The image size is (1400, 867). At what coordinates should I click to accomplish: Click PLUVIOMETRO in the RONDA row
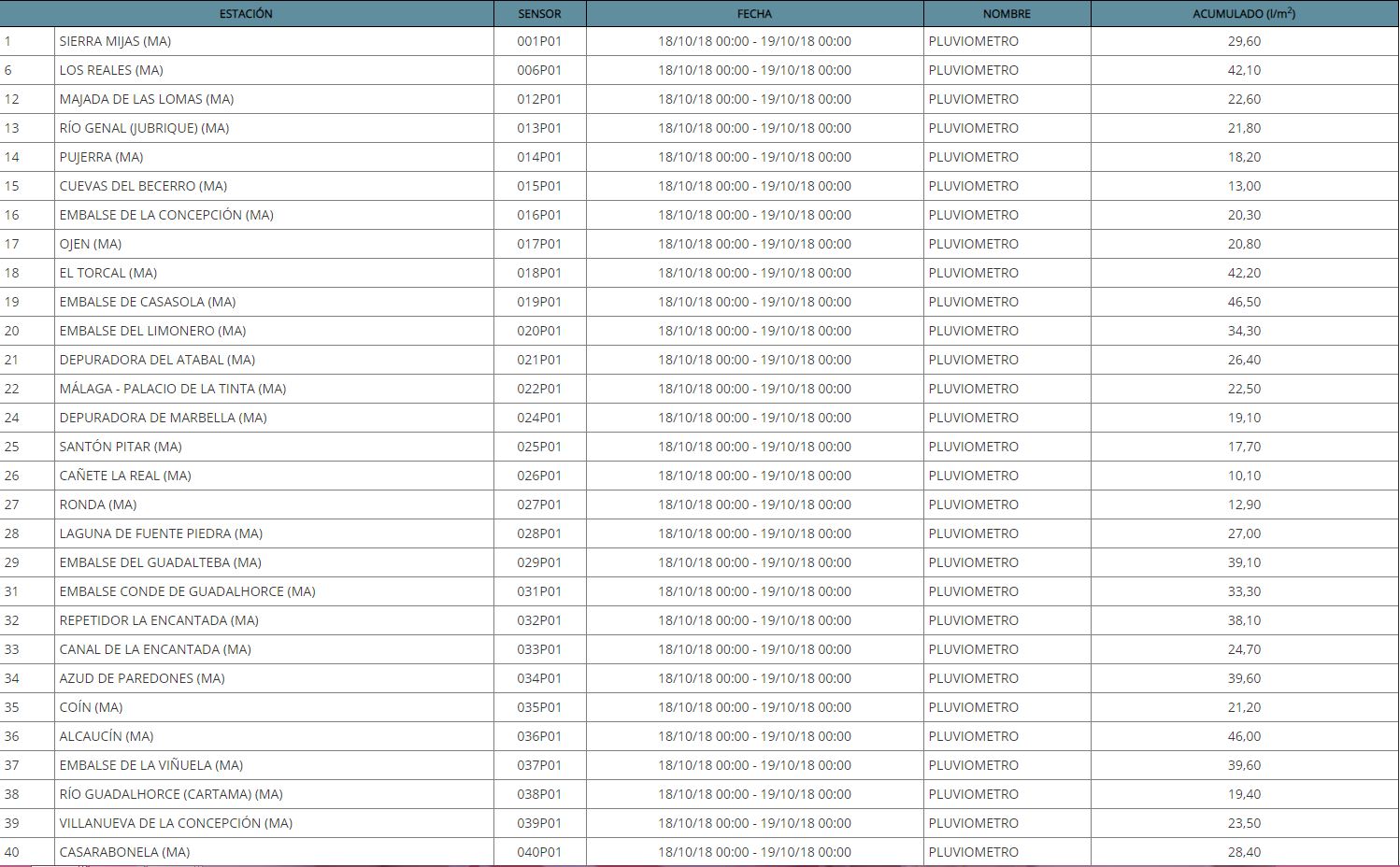(x=973, y=505)
